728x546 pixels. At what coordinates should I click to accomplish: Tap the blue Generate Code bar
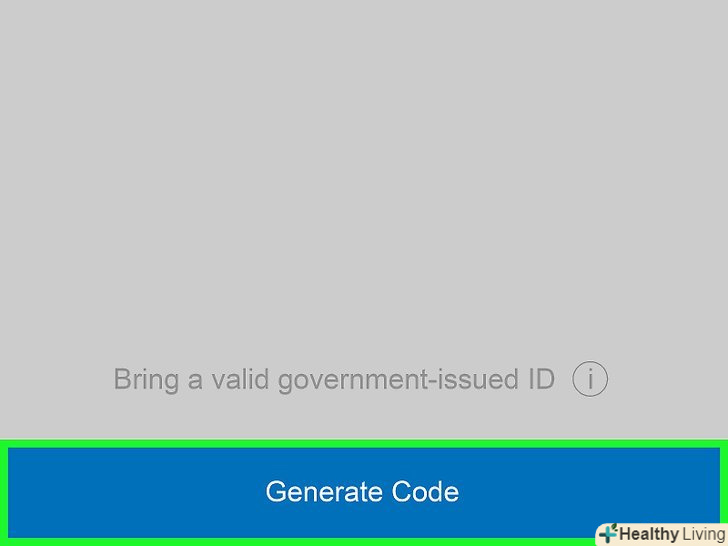coord(364,493)
